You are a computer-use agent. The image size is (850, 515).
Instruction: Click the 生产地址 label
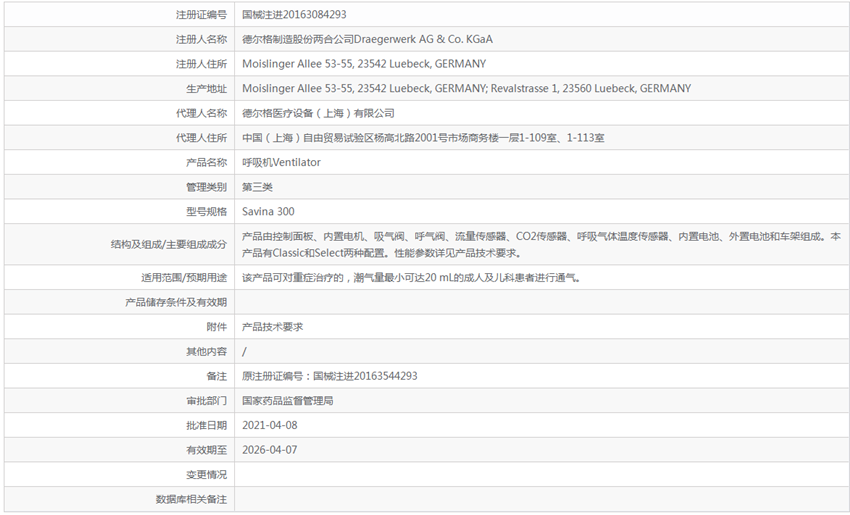click(206, 89)
